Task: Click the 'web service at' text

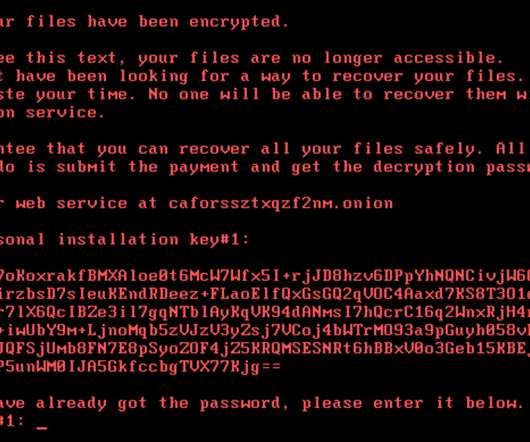Action: (x=86, y=203)
